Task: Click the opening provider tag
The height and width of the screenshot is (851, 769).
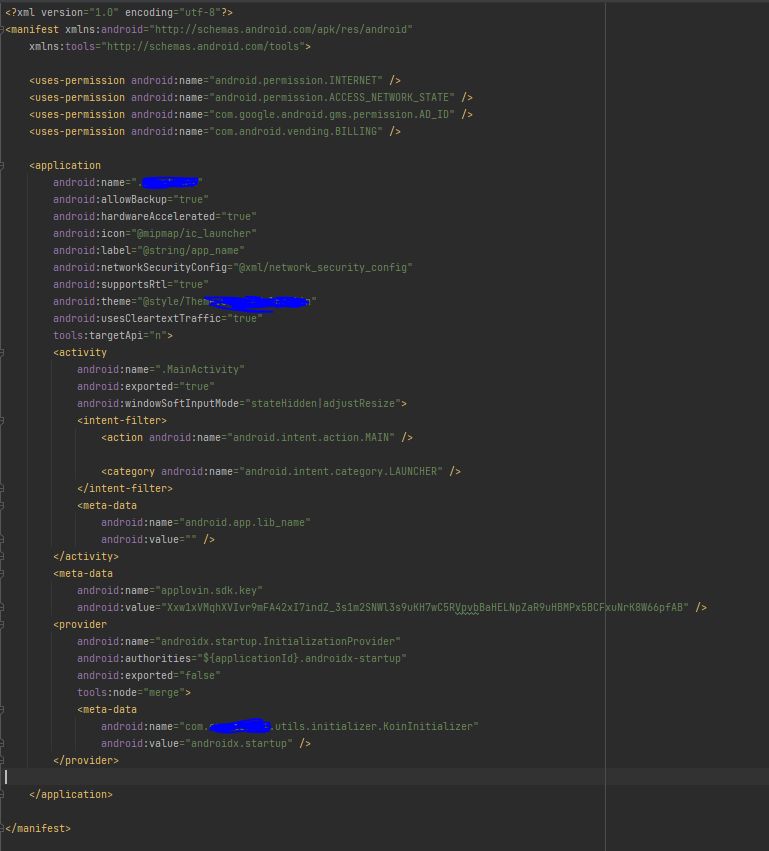Action: point(80,625)
